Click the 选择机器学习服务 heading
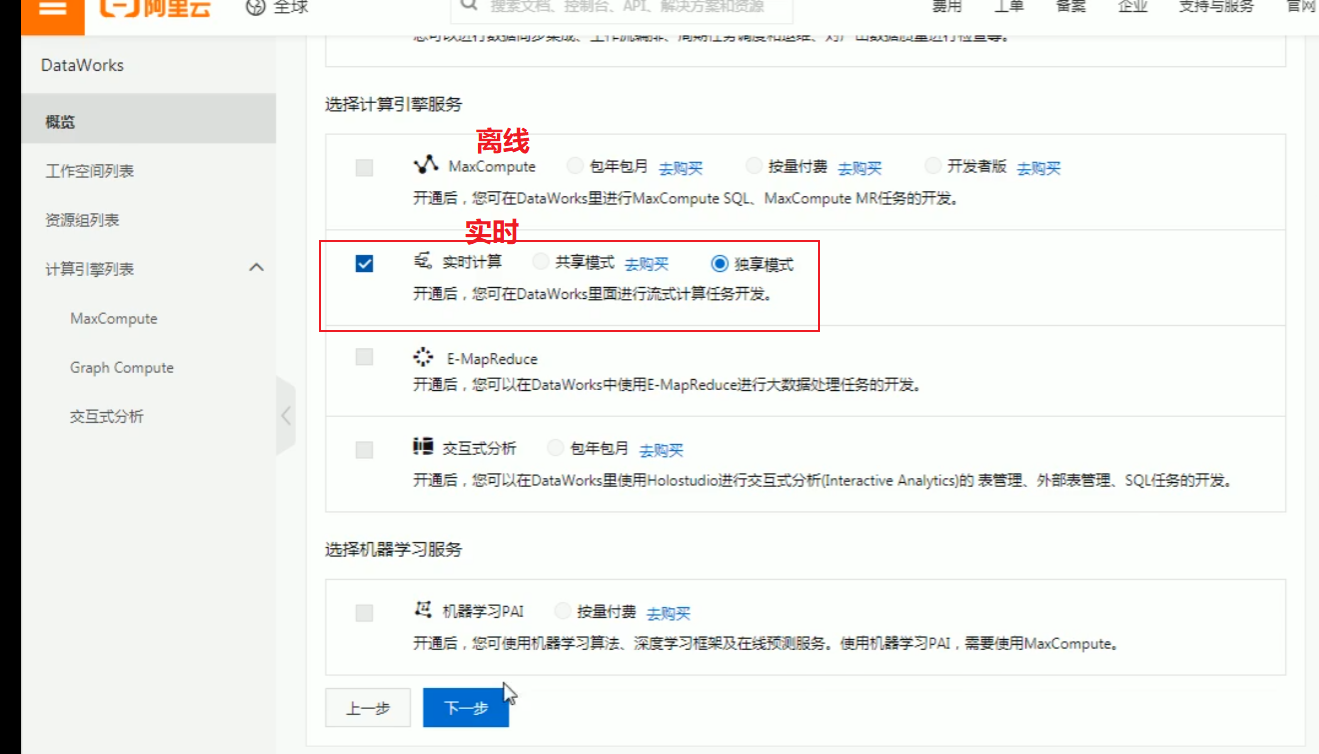1319x754 pixels. [393, 549]
